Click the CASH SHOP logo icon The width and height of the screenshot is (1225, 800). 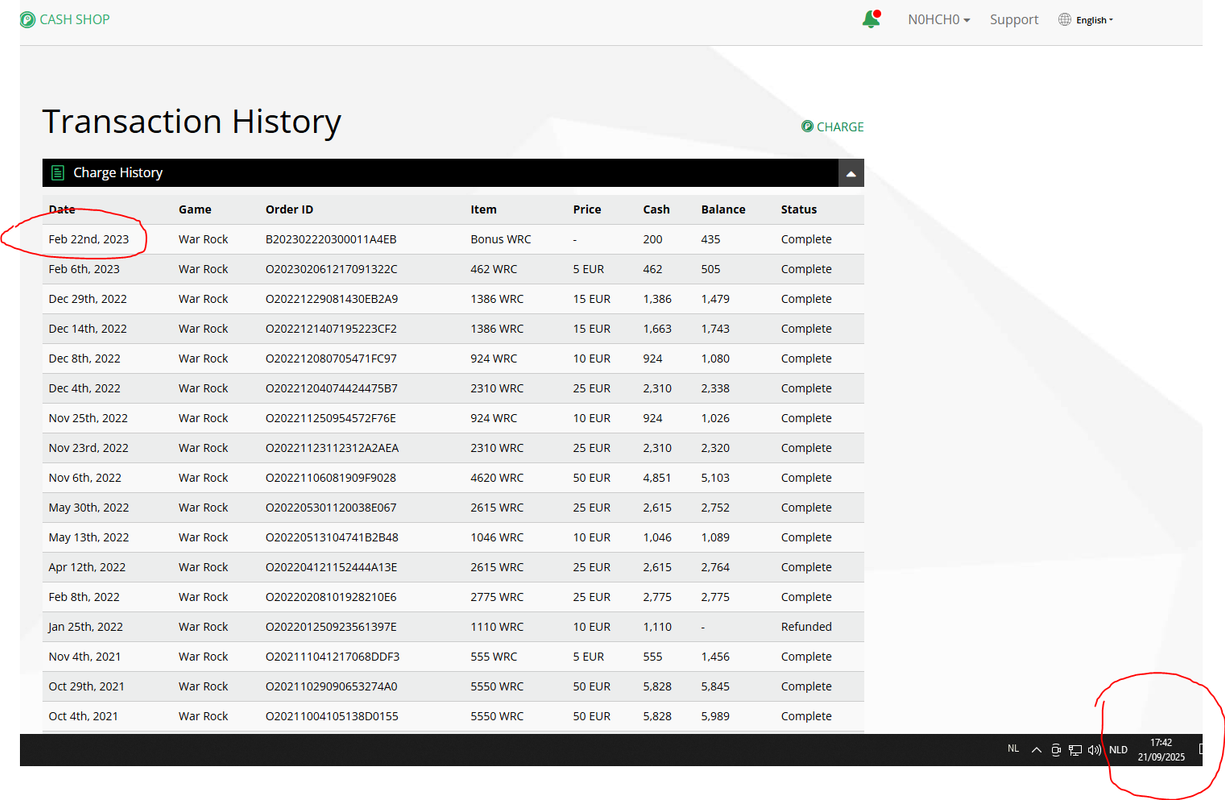click(28, 19)
